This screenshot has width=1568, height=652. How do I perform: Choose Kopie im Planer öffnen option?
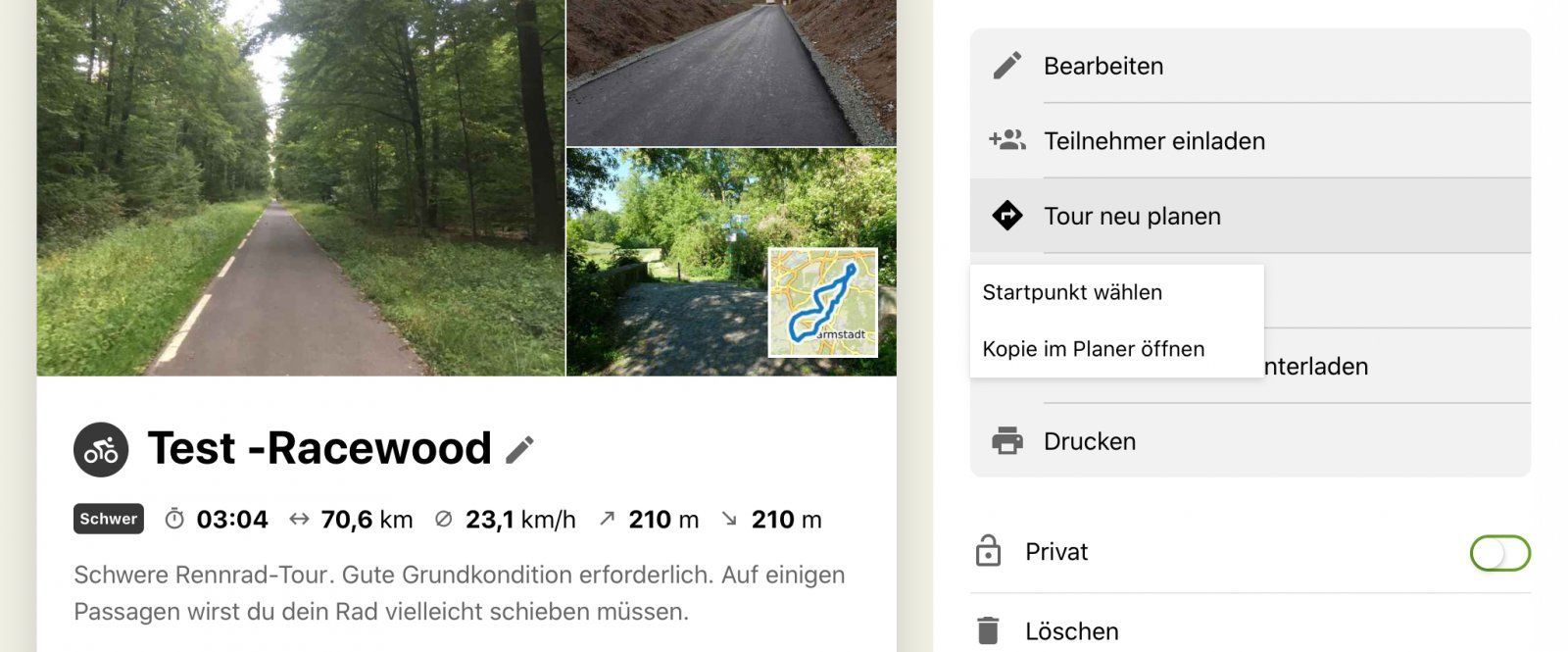[1094, 349]
